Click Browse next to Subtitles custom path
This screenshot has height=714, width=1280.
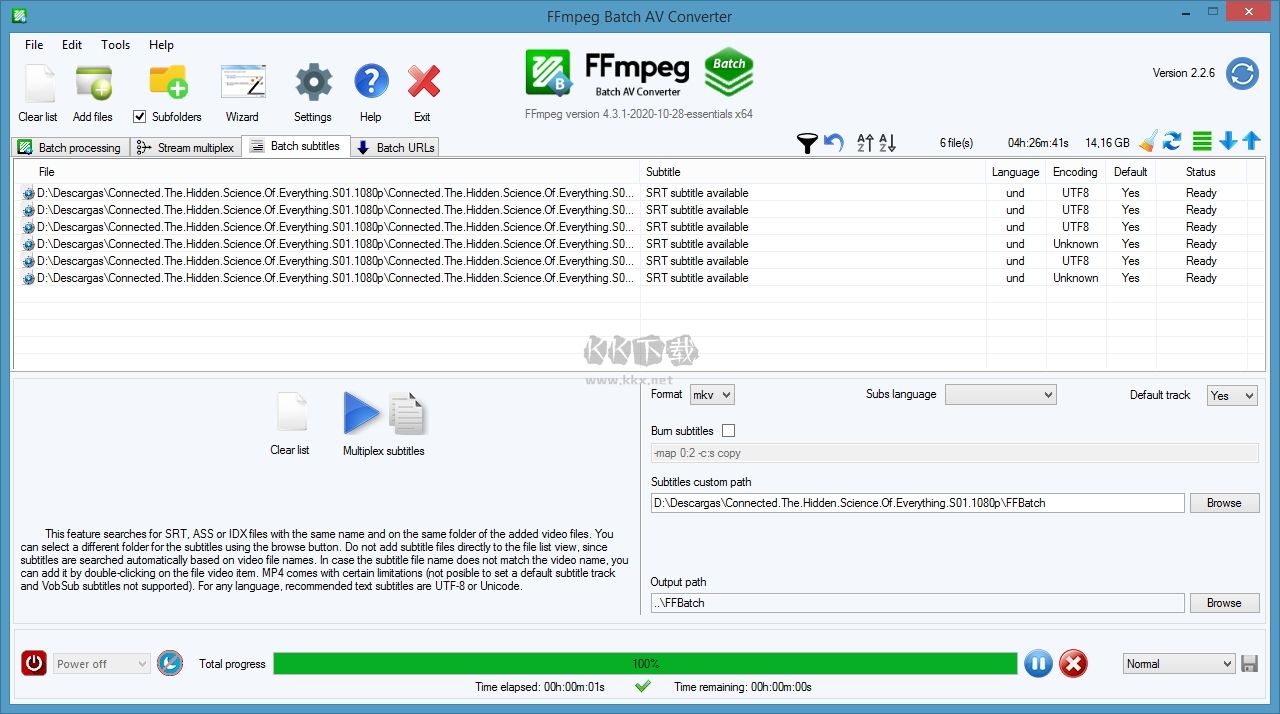pyautogui.click(x=1224, y=503)
